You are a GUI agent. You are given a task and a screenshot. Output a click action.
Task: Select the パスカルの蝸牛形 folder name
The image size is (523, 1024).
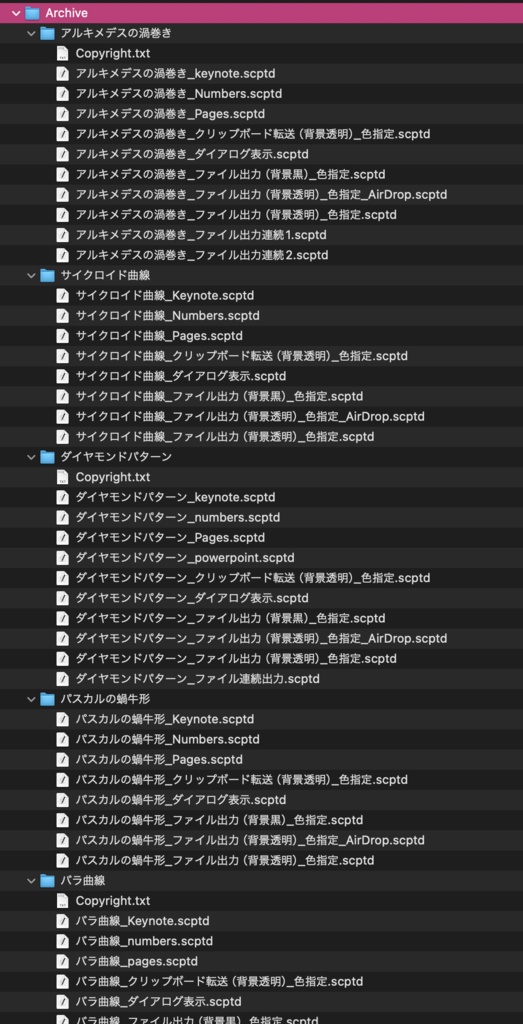(105, 699)
